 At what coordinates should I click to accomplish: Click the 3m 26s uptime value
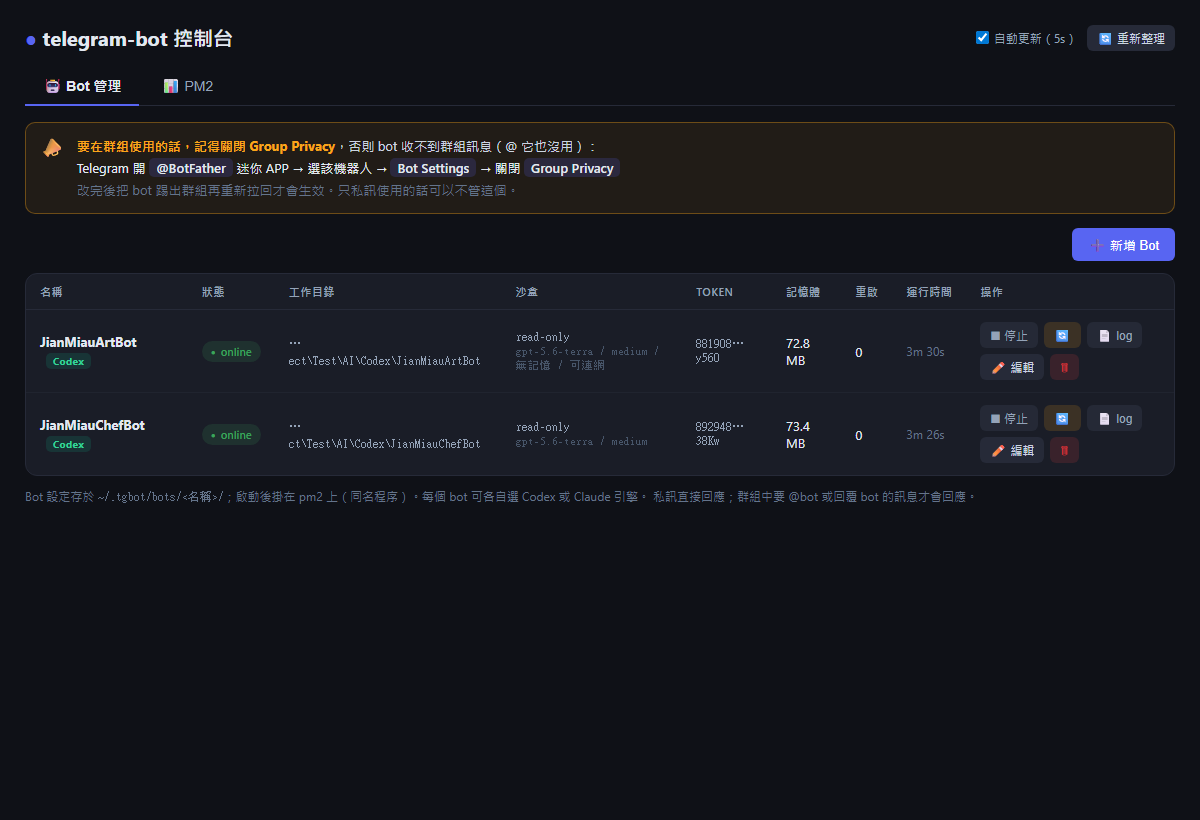(925, 435)
